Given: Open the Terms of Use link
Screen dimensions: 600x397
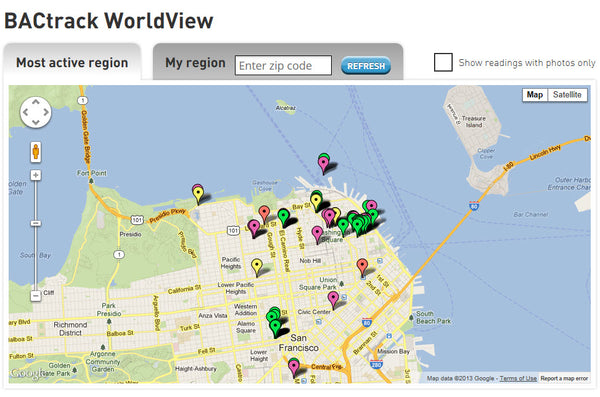Looking at the screenshot, I should (x=518, y=378).
